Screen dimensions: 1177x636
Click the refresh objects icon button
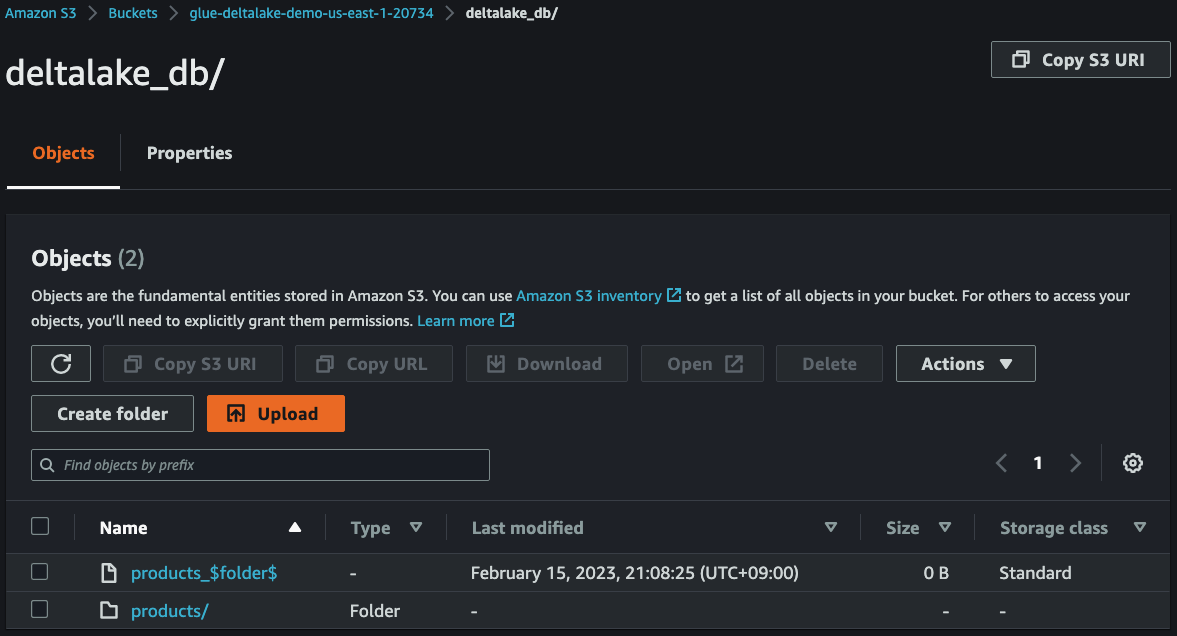point(61,363)
